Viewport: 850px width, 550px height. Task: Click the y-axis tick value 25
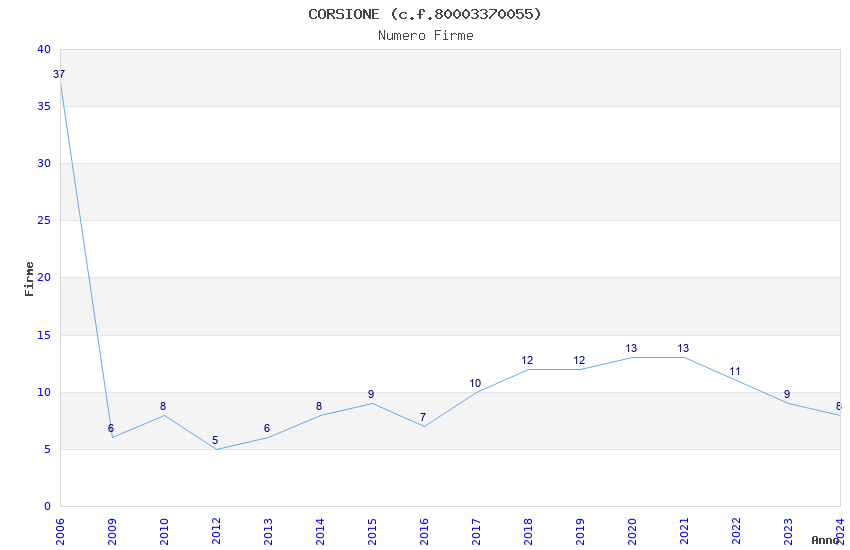pos(44,220)
